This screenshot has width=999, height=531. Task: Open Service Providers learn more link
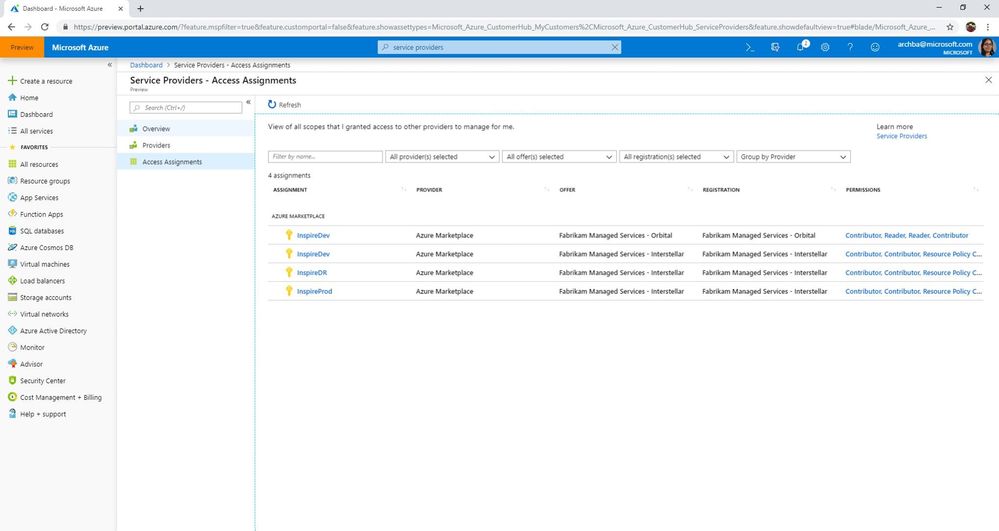[x=902, y=136]
